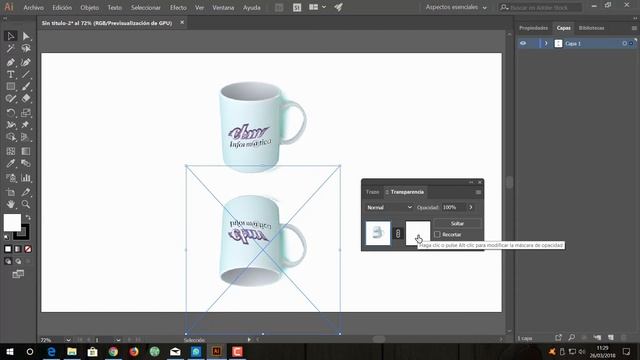Switch to Draw Behind mode

18,261
